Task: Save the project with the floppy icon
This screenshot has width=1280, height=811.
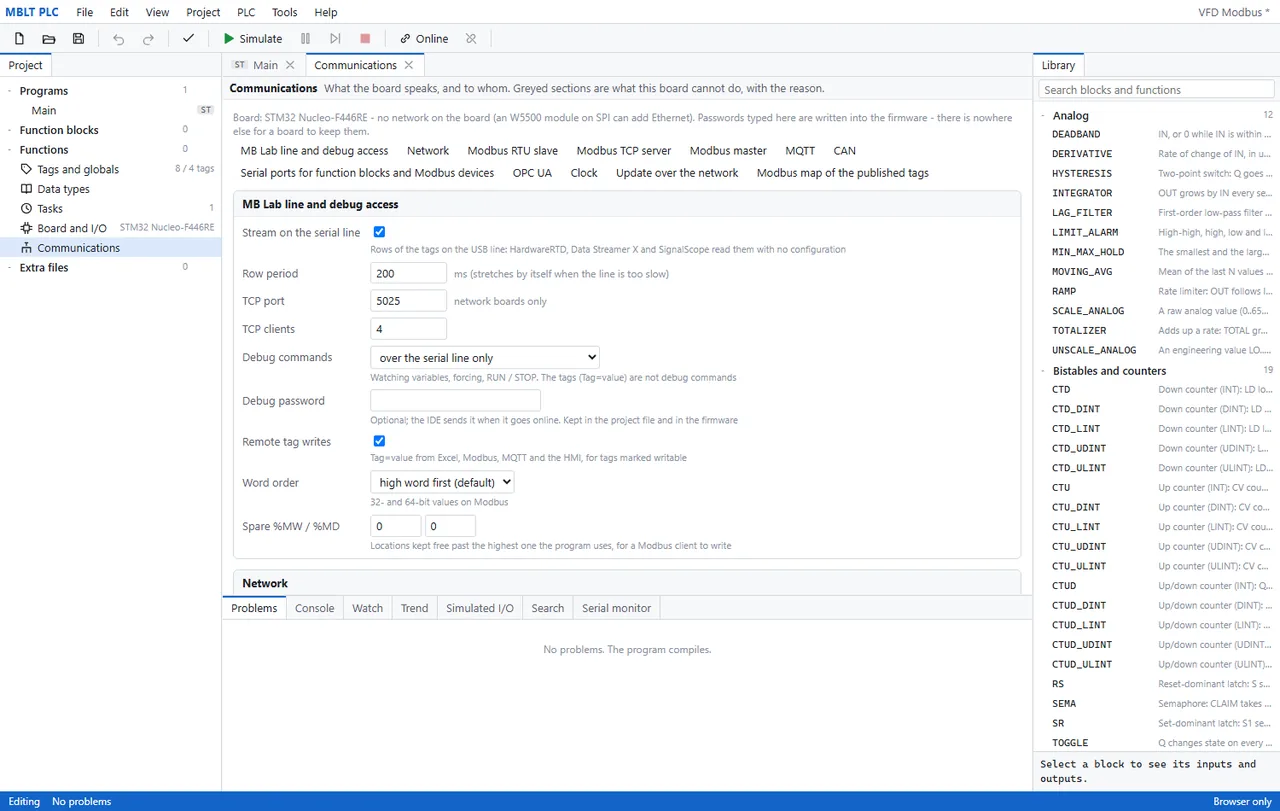Action: 79,39
